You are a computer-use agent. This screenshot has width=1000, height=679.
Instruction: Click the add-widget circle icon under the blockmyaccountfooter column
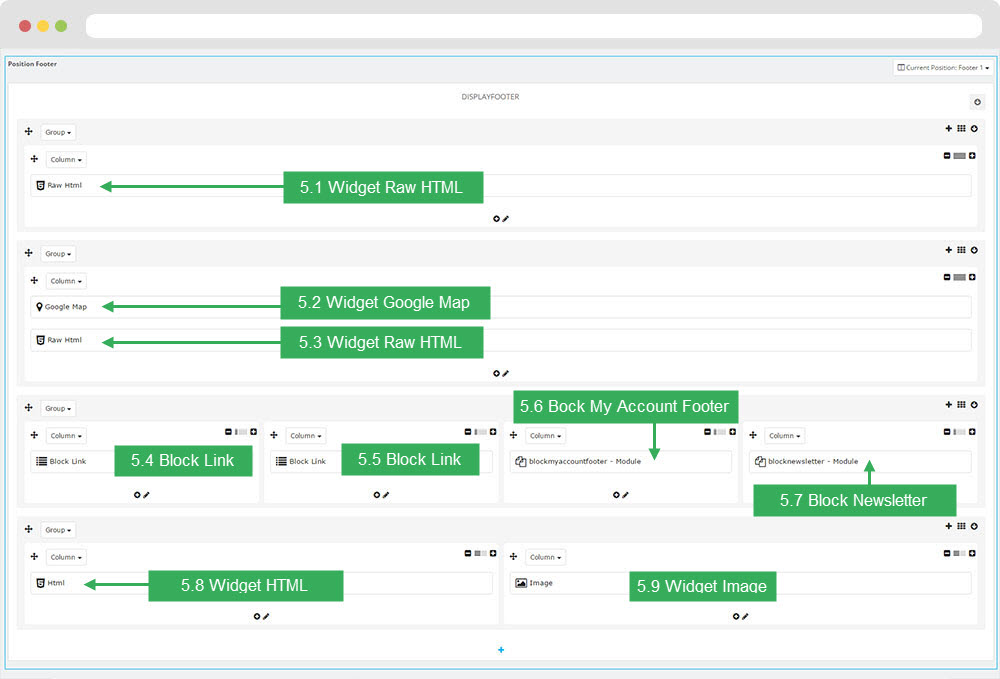[x=616, y=494]
